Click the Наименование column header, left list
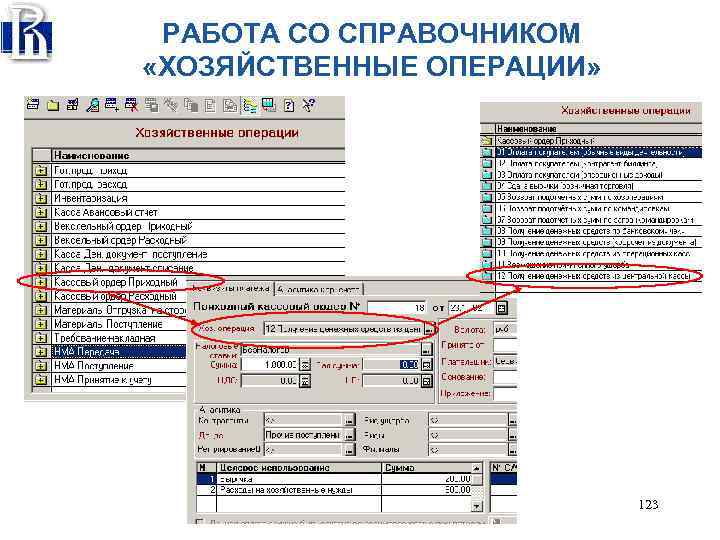The height and width of the screenshot is (540, 720). (x=198, y=155)
